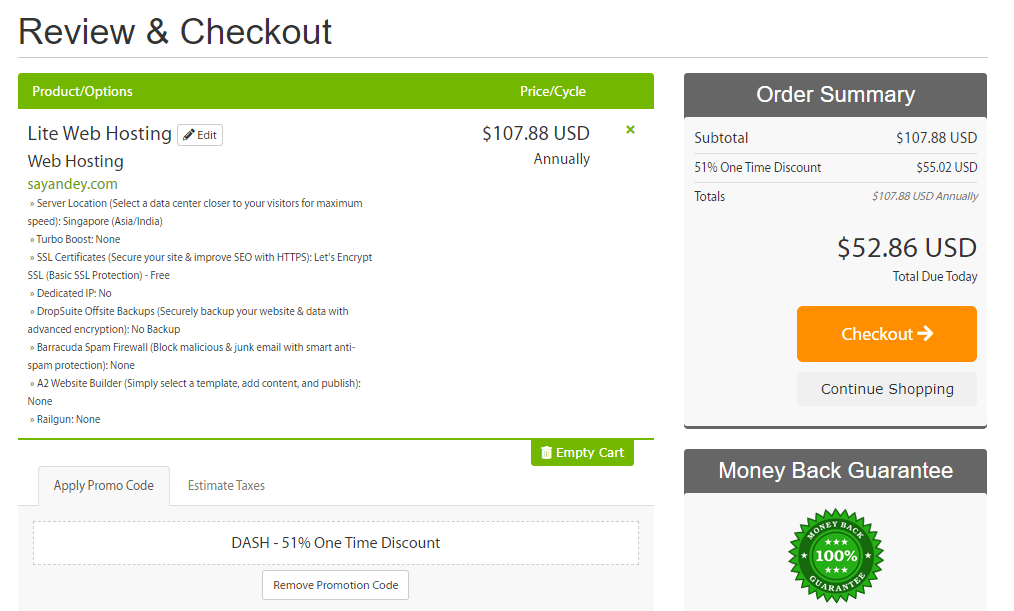Image resolution: width=1014 pixels, height=611 pixels.
Task: Click the pencil Edit icon beside Lite Web Hosting
Action: 189,134
